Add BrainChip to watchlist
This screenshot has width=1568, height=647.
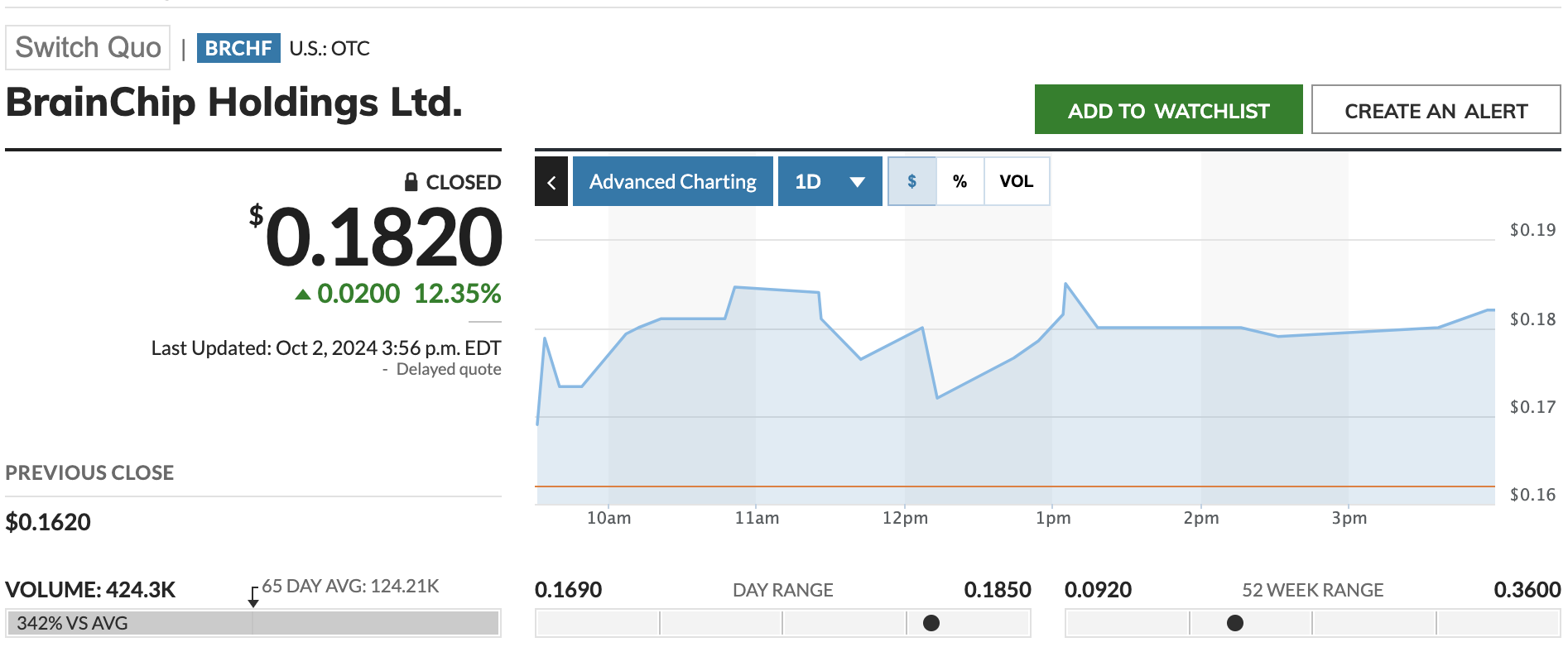[x=1168, y=110]
